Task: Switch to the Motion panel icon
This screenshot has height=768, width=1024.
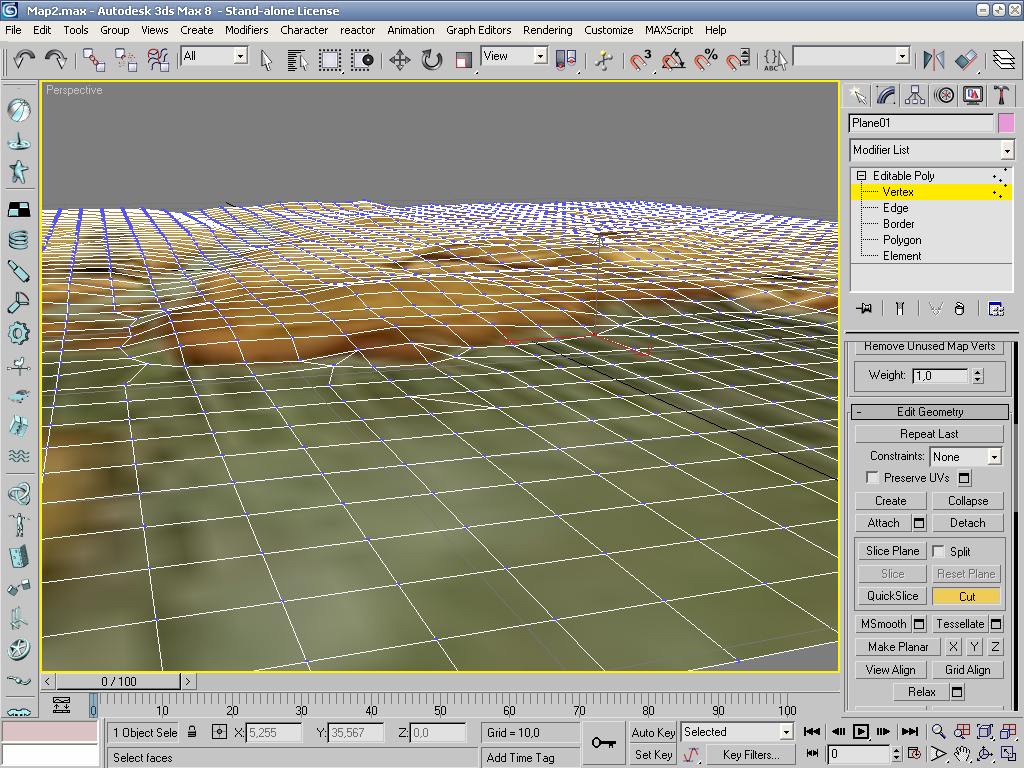Action: [x=944, y=95]
